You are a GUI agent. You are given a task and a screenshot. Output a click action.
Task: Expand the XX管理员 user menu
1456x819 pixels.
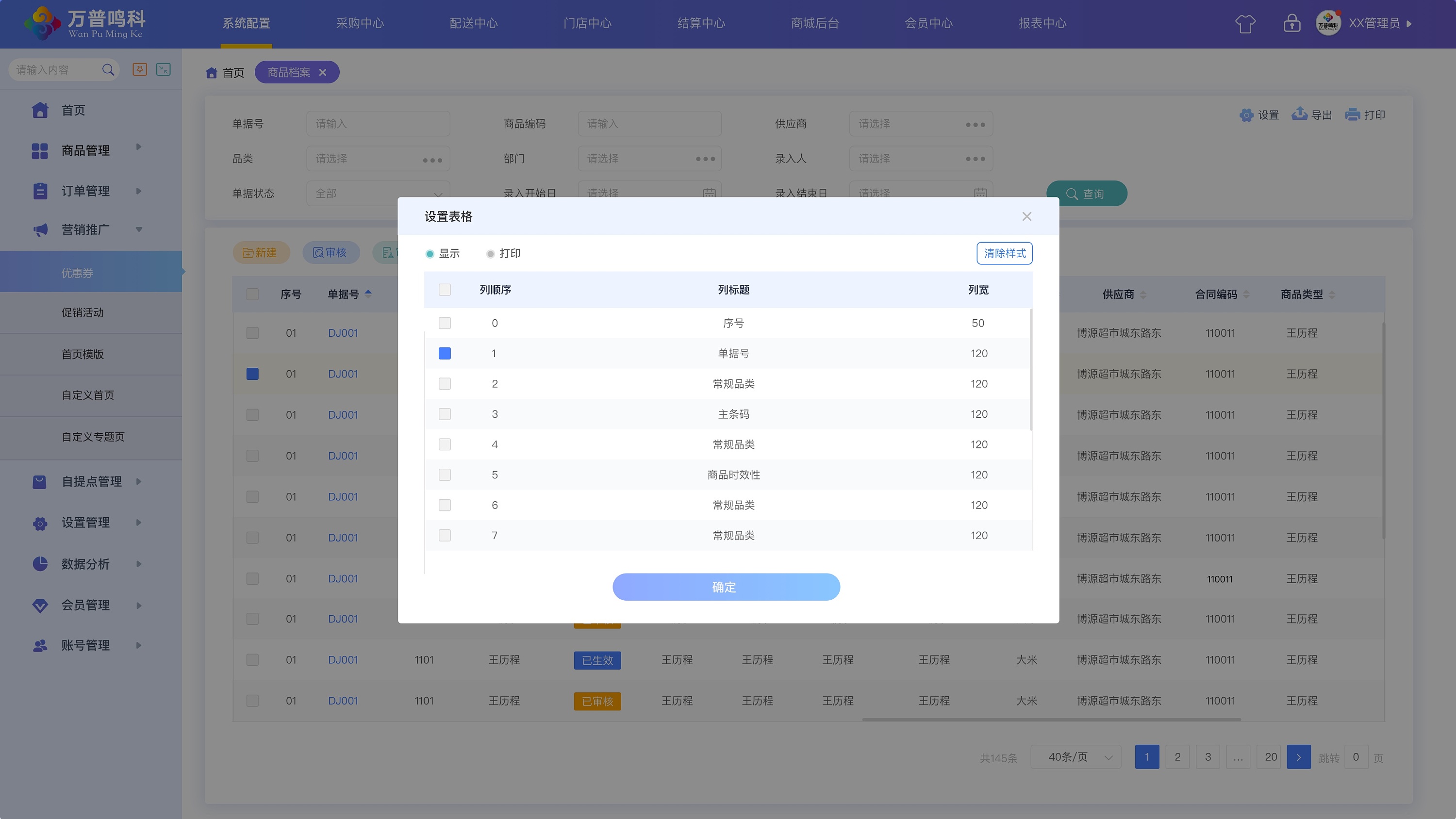(1374, 24)
